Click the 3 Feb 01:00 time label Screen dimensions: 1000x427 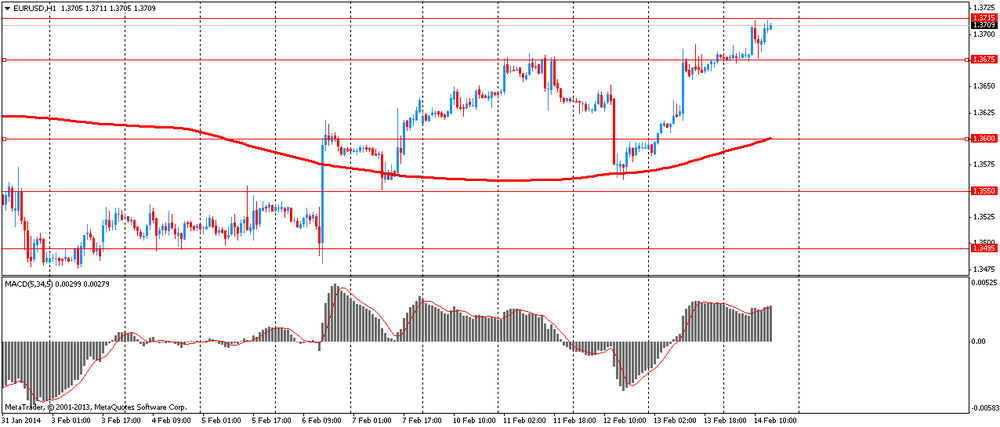coord(71,421)
